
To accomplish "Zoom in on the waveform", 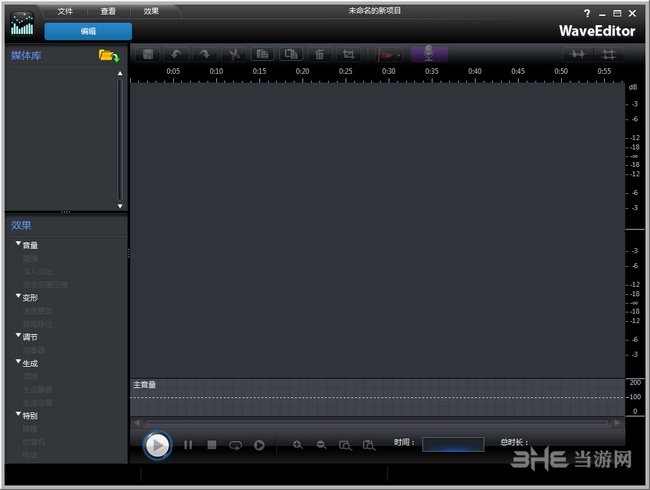I will [298, 445].
